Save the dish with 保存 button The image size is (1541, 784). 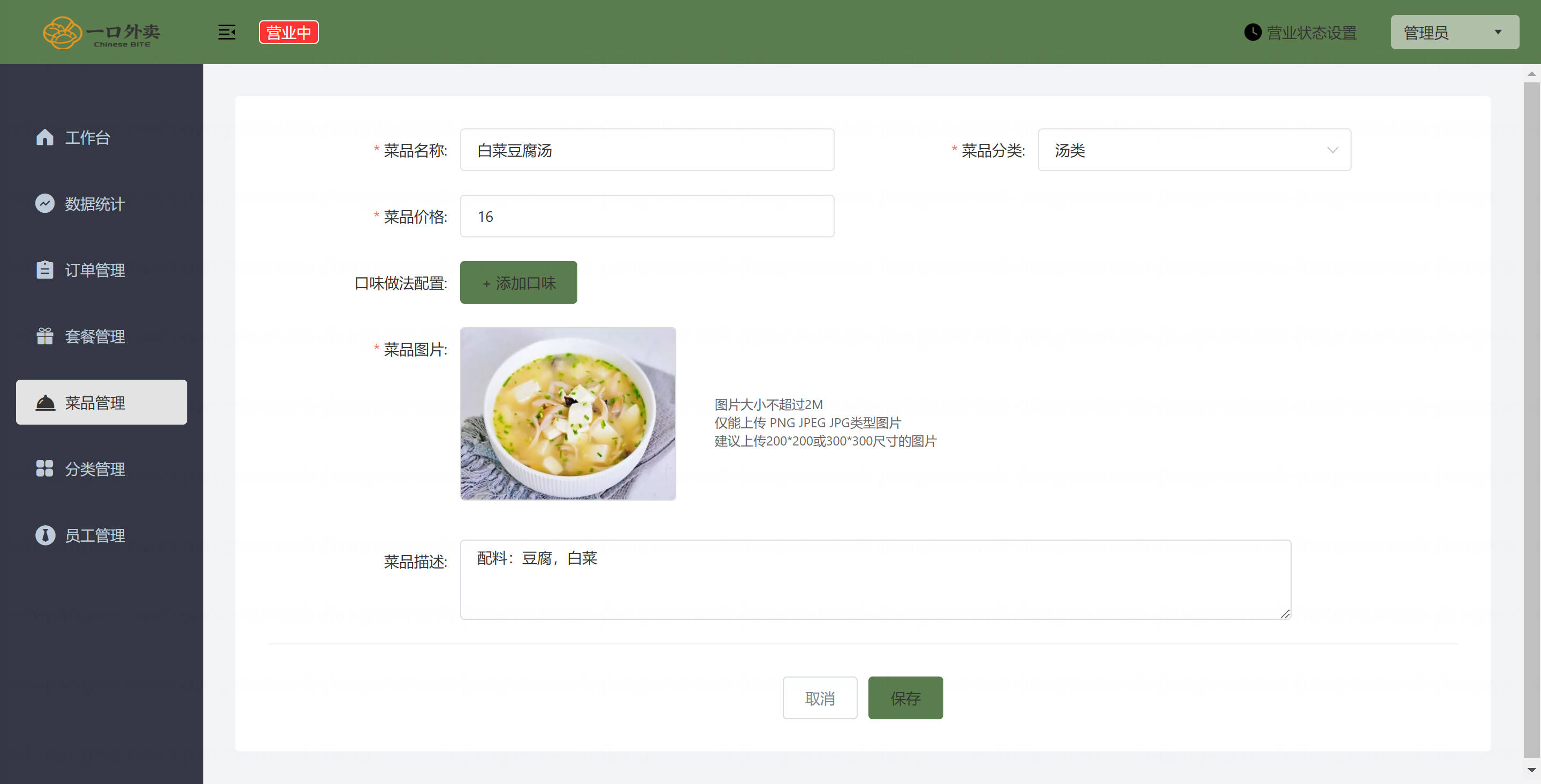[x=905, y=698]
